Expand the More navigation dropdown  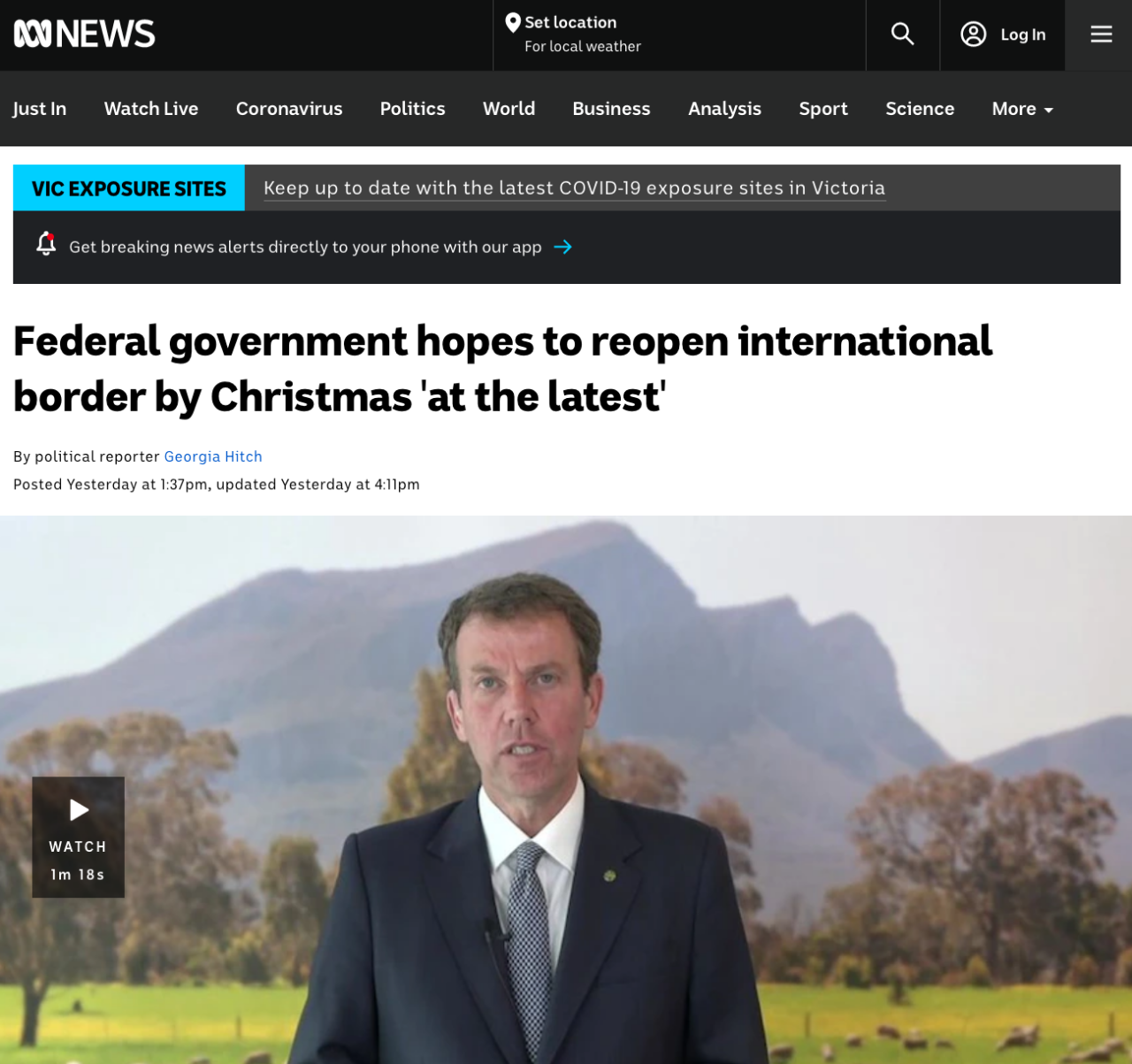(1022, 109)
